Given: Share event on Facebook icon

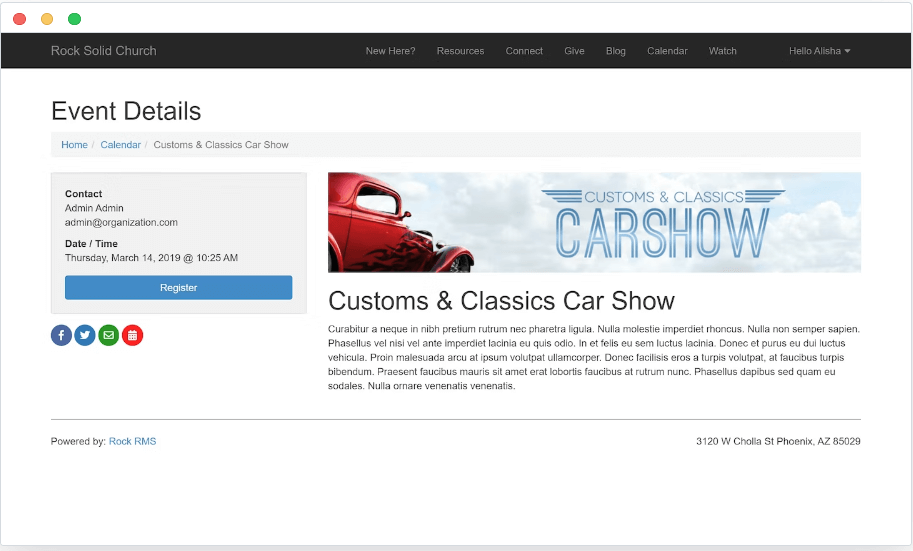Looking at the screenshot, I should tap(61, 336).
